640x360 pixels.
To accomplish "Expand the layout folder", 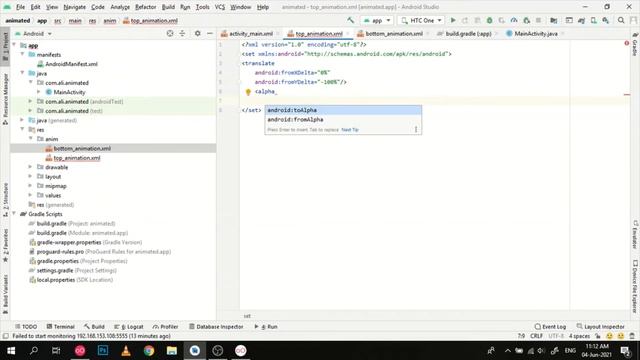I will tap(31, 176).
